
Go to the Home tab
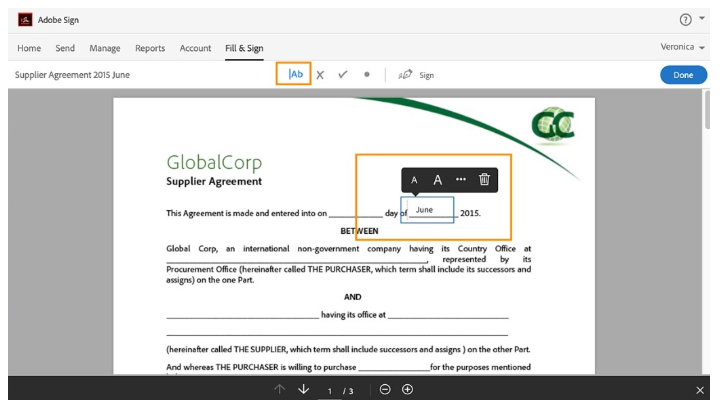click(29, 48)
